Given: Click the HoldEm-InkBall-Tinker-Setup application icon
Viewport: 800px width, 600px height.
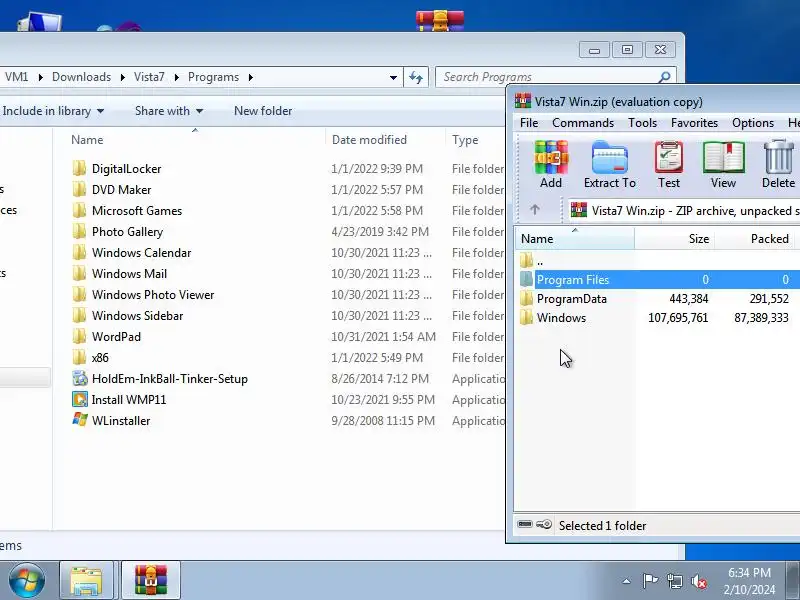Looking at the screenshot, I should (x=80, y=378).
